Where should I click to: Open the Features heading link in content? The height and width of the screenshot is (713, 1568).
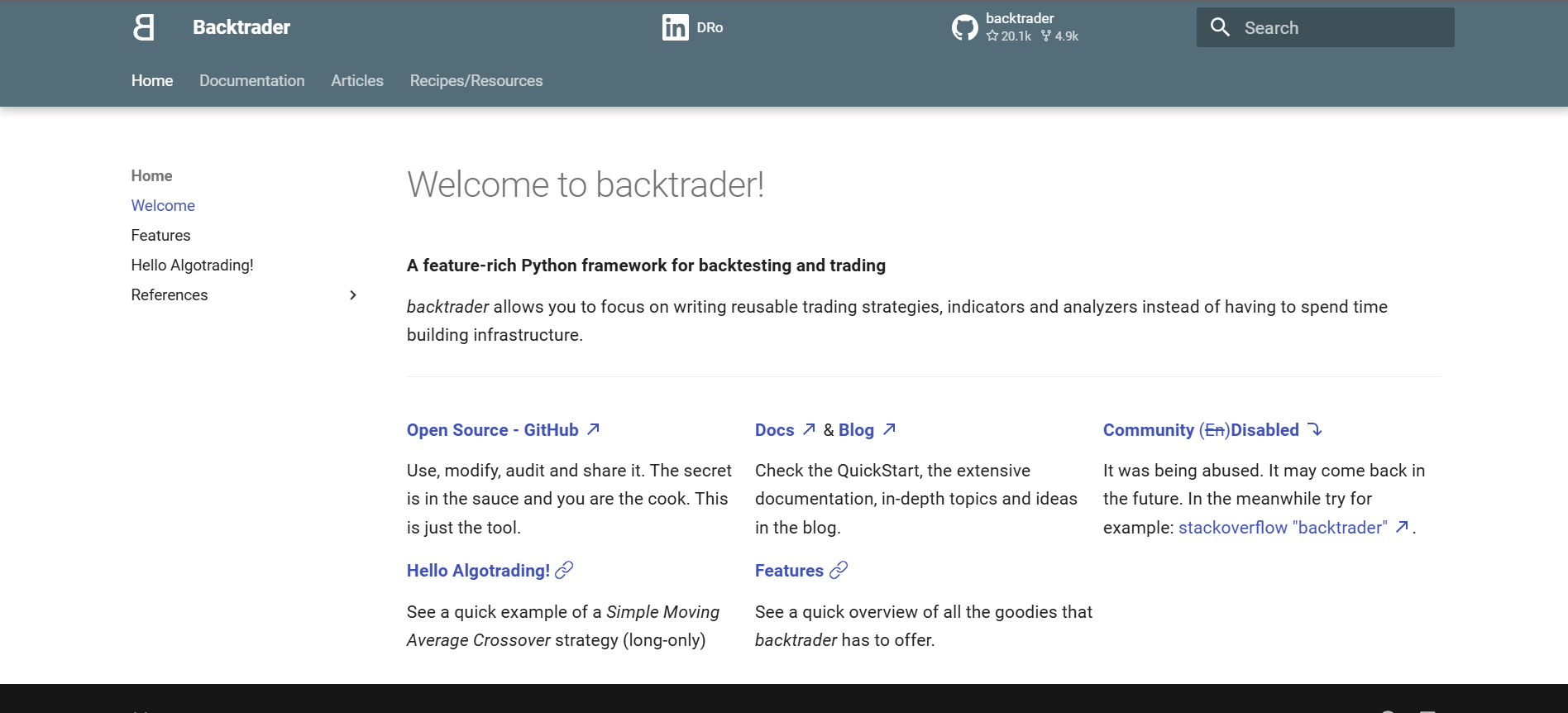[x=789, y=571]
